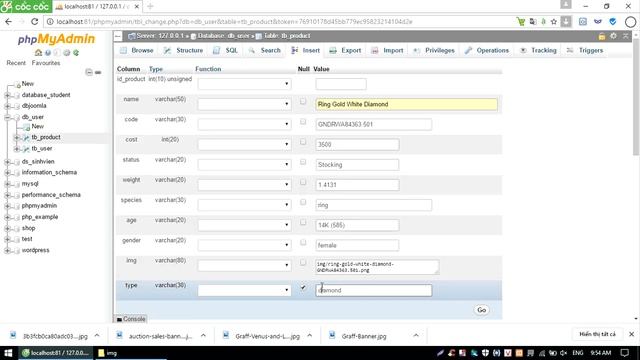
Task: Click the img value textarea
Action: (377, 267)
